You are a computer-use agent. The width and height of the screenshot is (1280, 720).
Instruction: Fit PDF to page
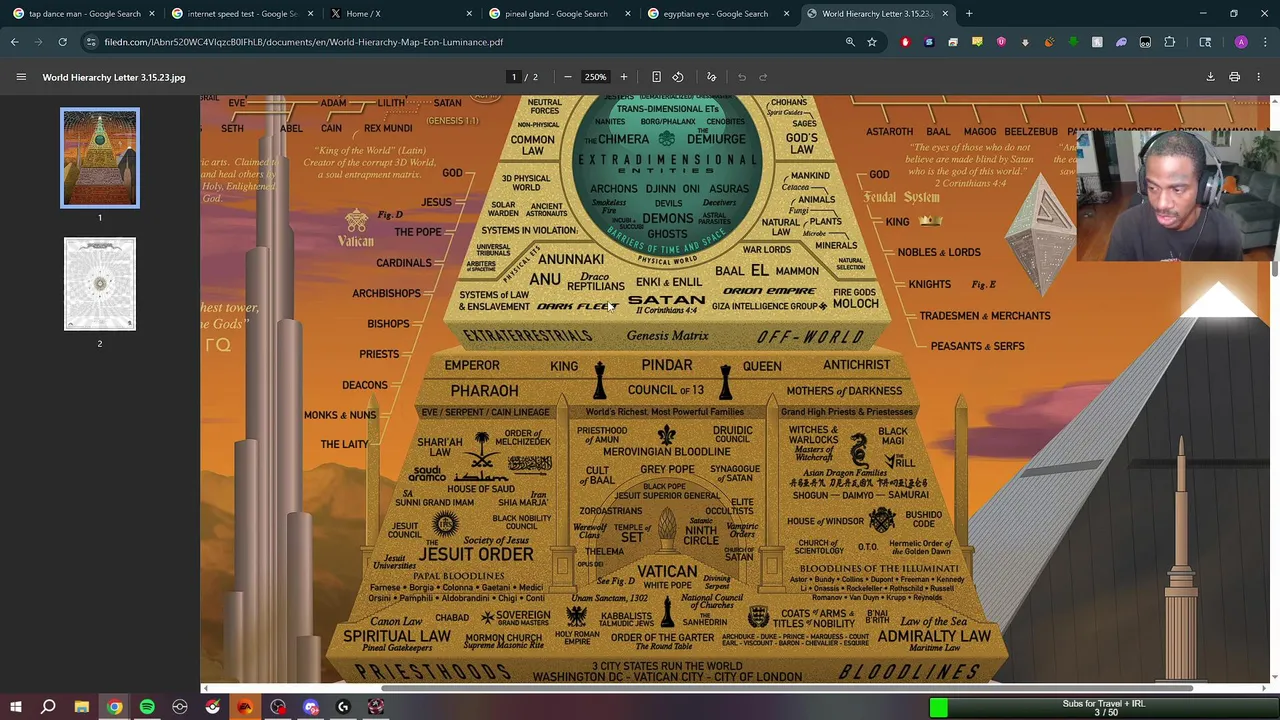click(x=656, y=77)
